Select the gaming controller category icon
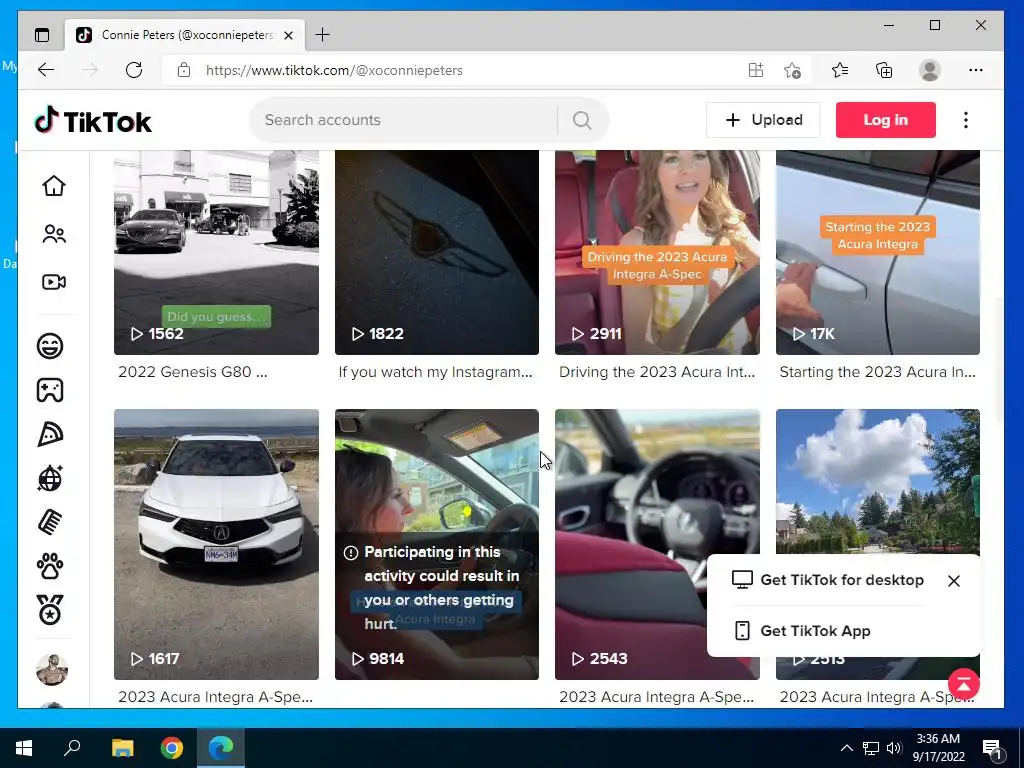1024x768 pixels. click(x=50, y=390)
